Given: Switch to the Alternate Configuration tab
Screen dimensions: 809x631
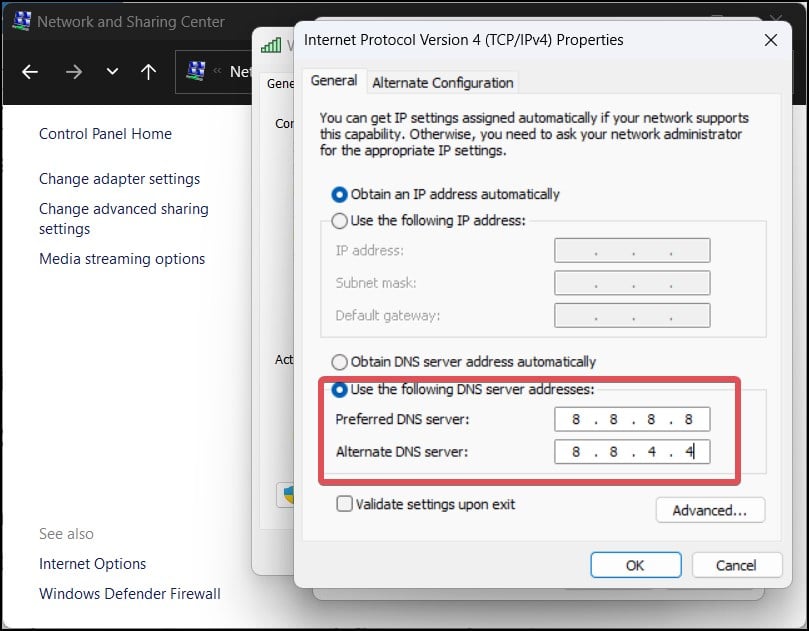Looking at the screenshot, I should click(441, 82).
